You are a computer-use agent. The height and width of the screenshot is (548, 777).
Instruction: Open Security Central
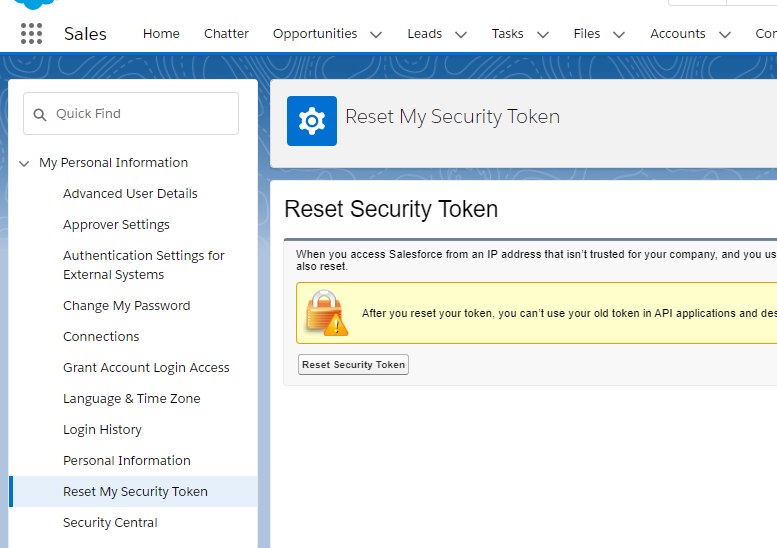(110, 522)
